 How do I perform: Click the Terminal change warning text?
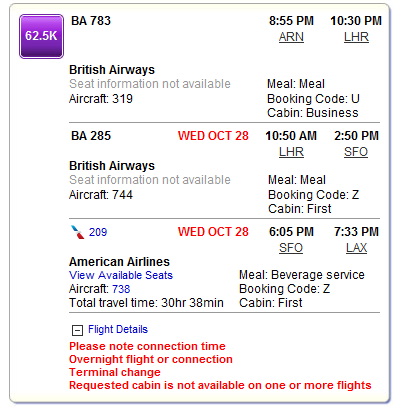tap(115, 372)
